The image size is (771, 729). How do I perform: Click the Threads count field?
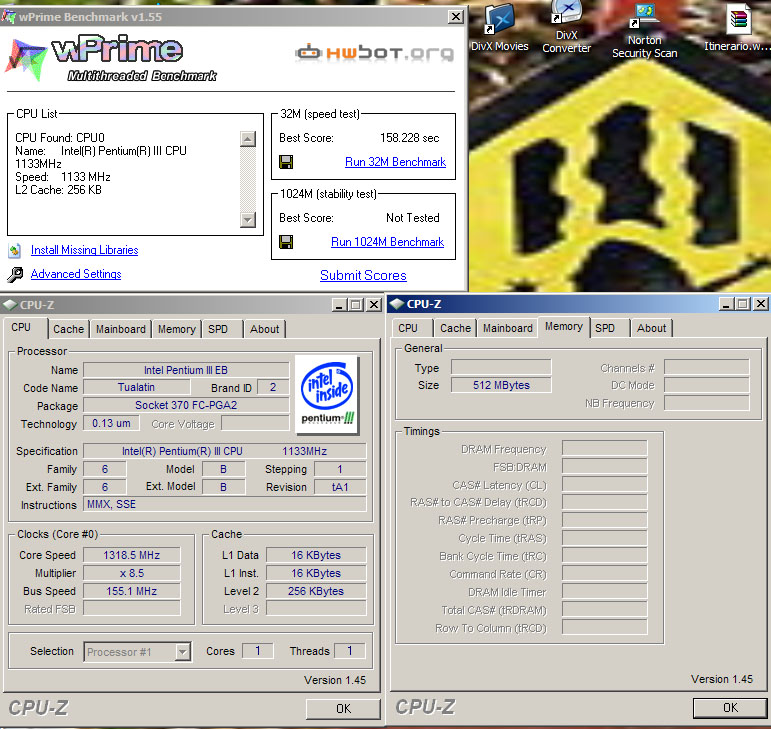point(350,651)
